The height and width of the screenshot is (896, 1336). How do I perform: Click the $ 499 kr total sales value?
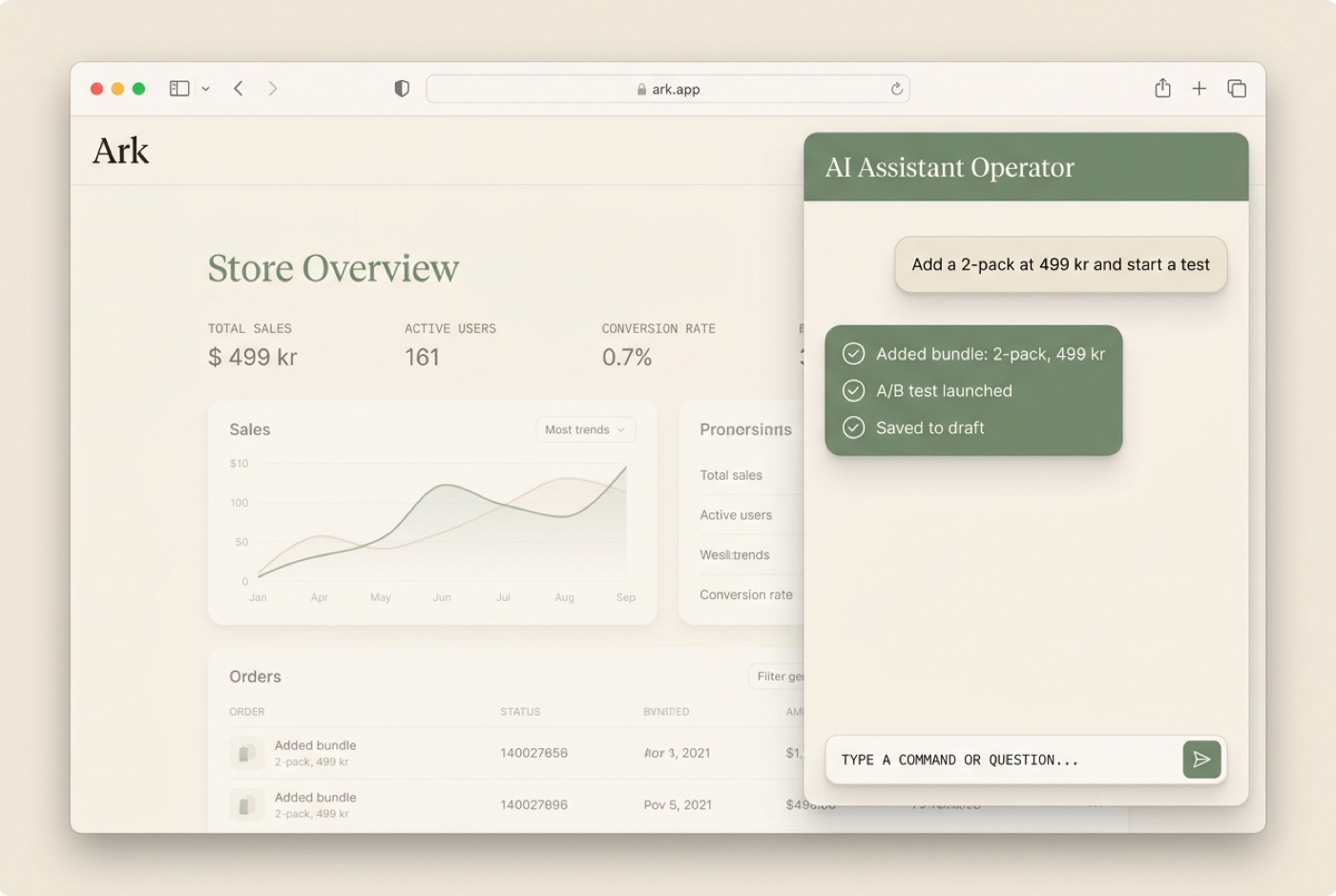click(x=253, y=357)
